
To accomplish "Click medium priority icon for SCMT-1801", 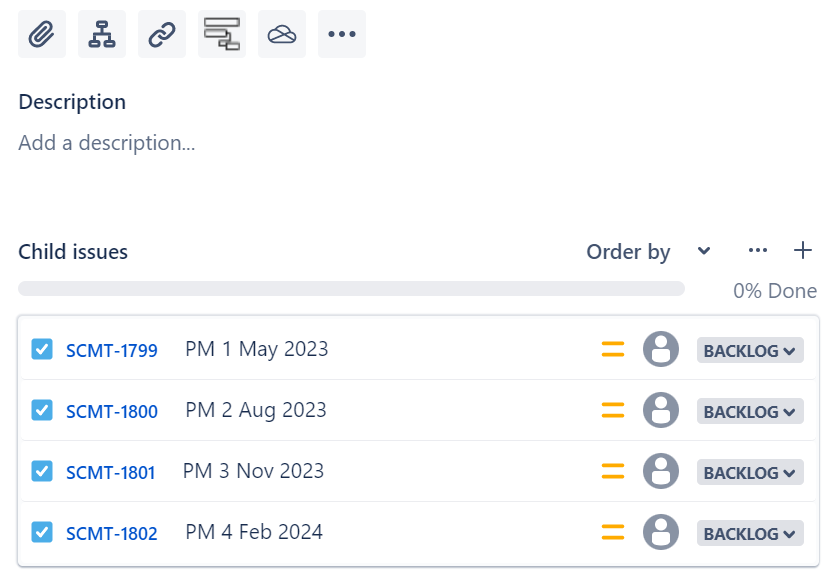I will 613,471.
